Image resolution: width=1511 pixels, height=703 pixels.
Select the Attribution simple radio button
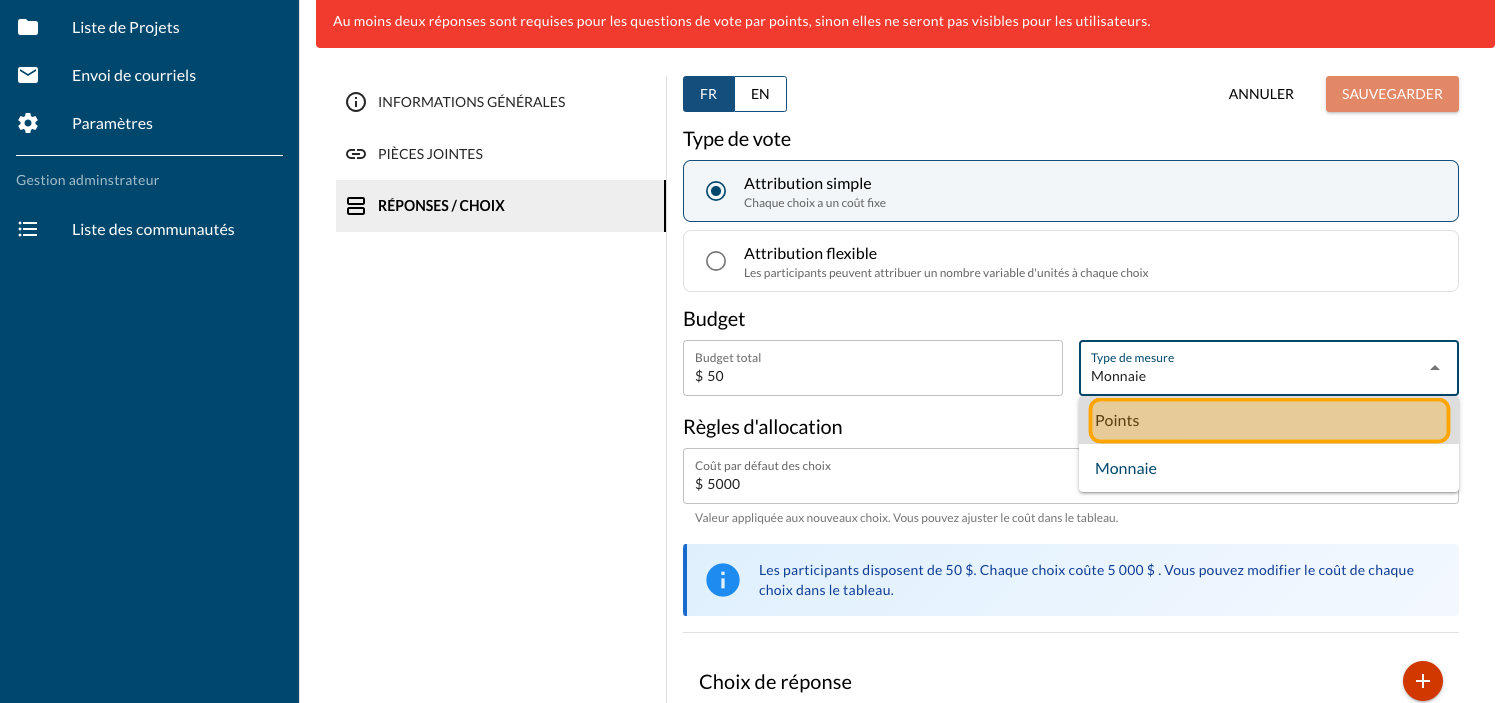coord(716,191)
